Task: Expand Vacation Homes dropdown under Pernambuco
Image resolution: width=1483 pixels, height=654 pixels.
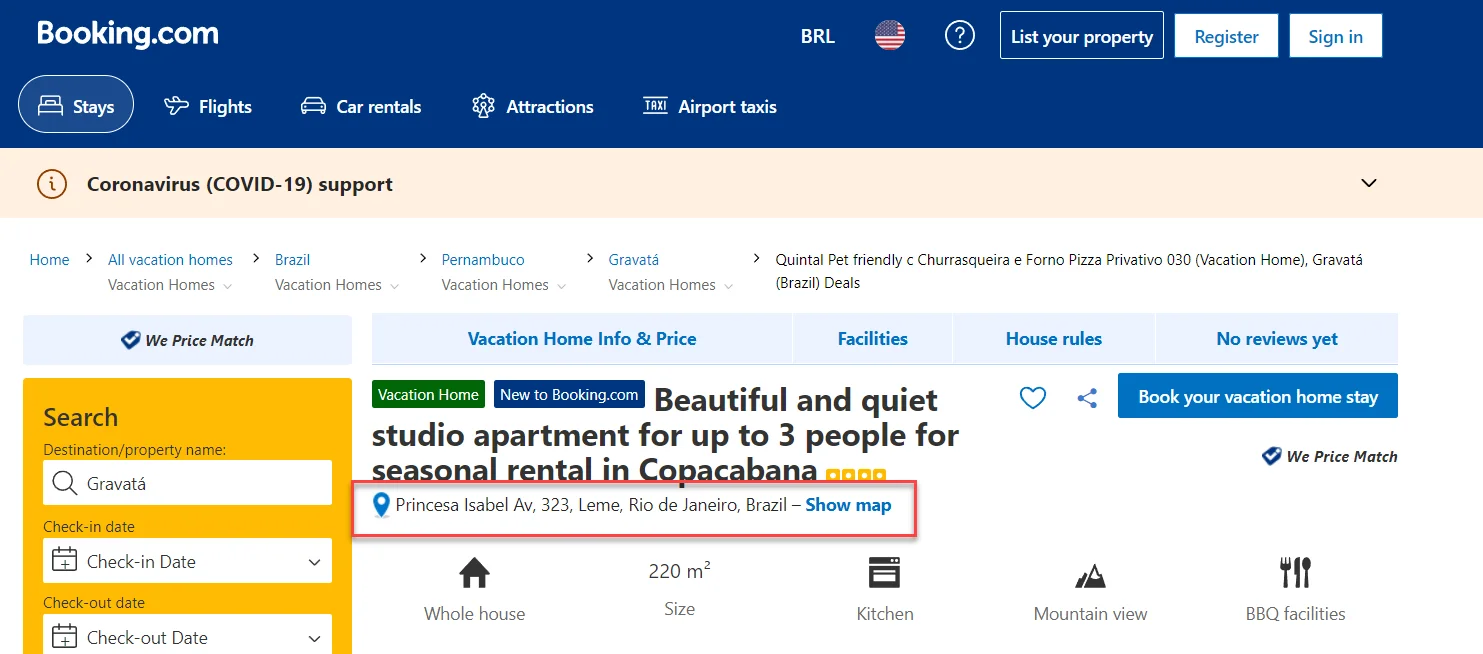Action: (x=504, y=285)
